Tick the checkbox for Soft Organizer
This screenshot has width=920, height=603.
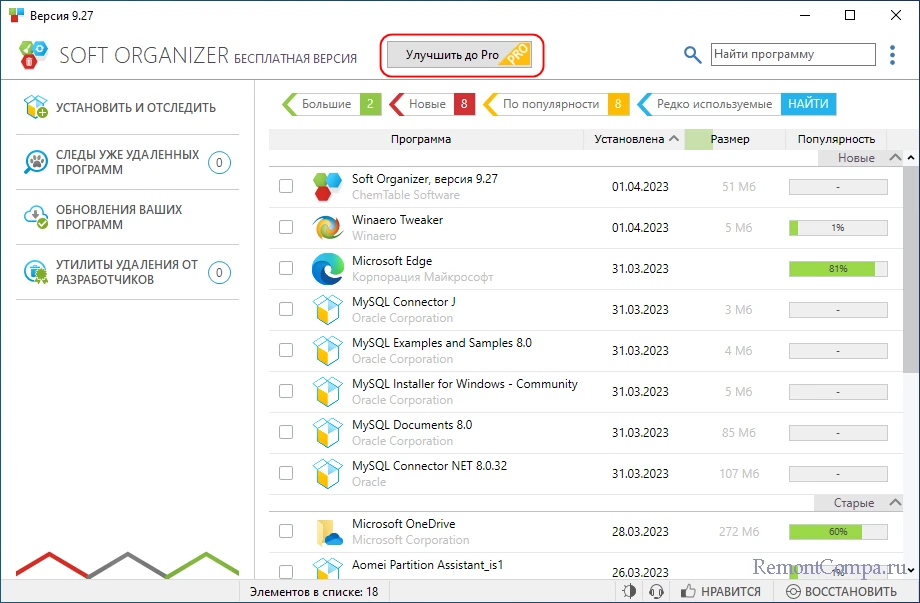pyautogui.click(x=286, y=186)
